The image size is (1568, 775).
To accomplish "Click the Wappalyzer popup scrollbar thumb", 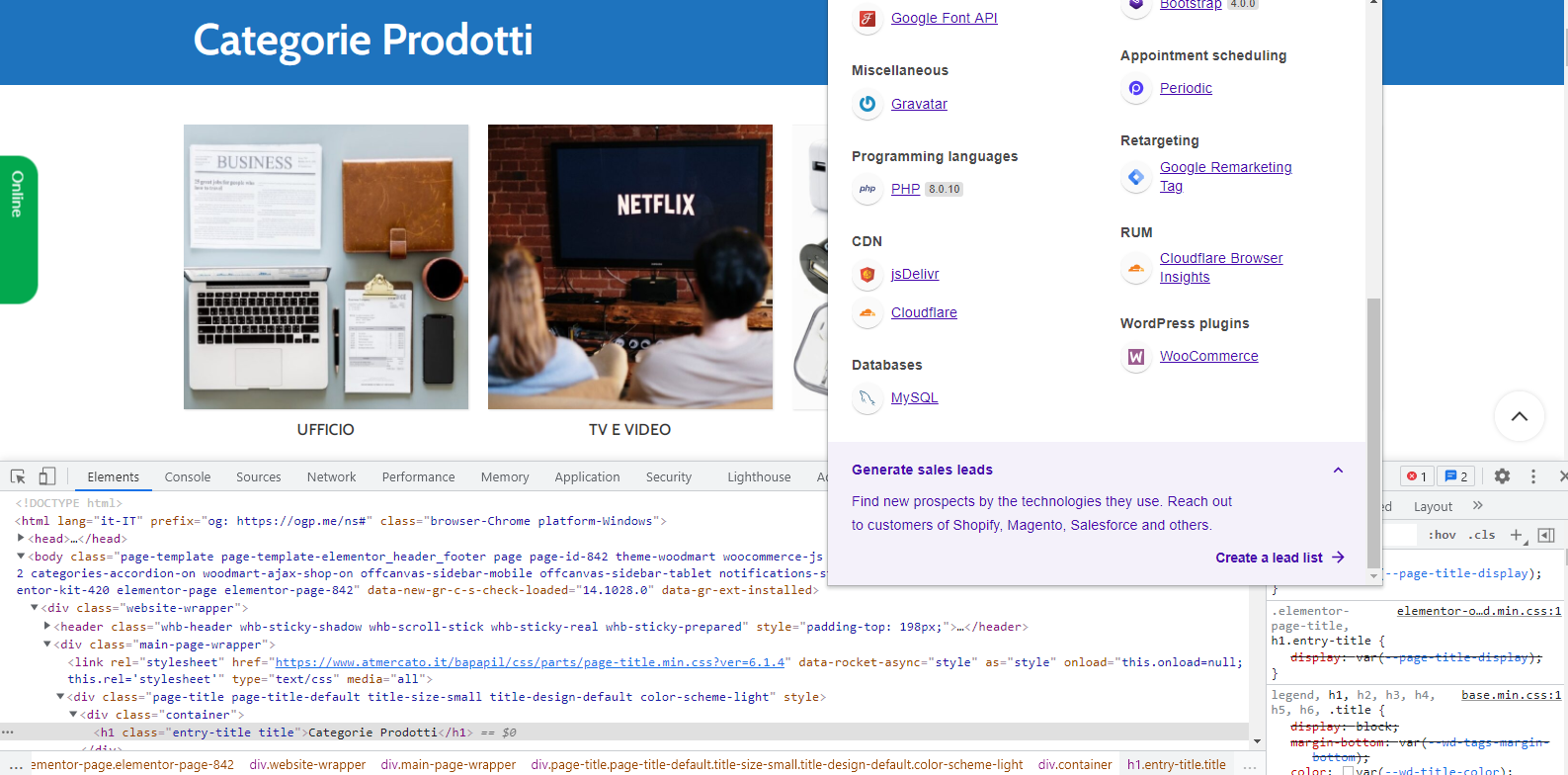I will click(x=1373, y=433).
